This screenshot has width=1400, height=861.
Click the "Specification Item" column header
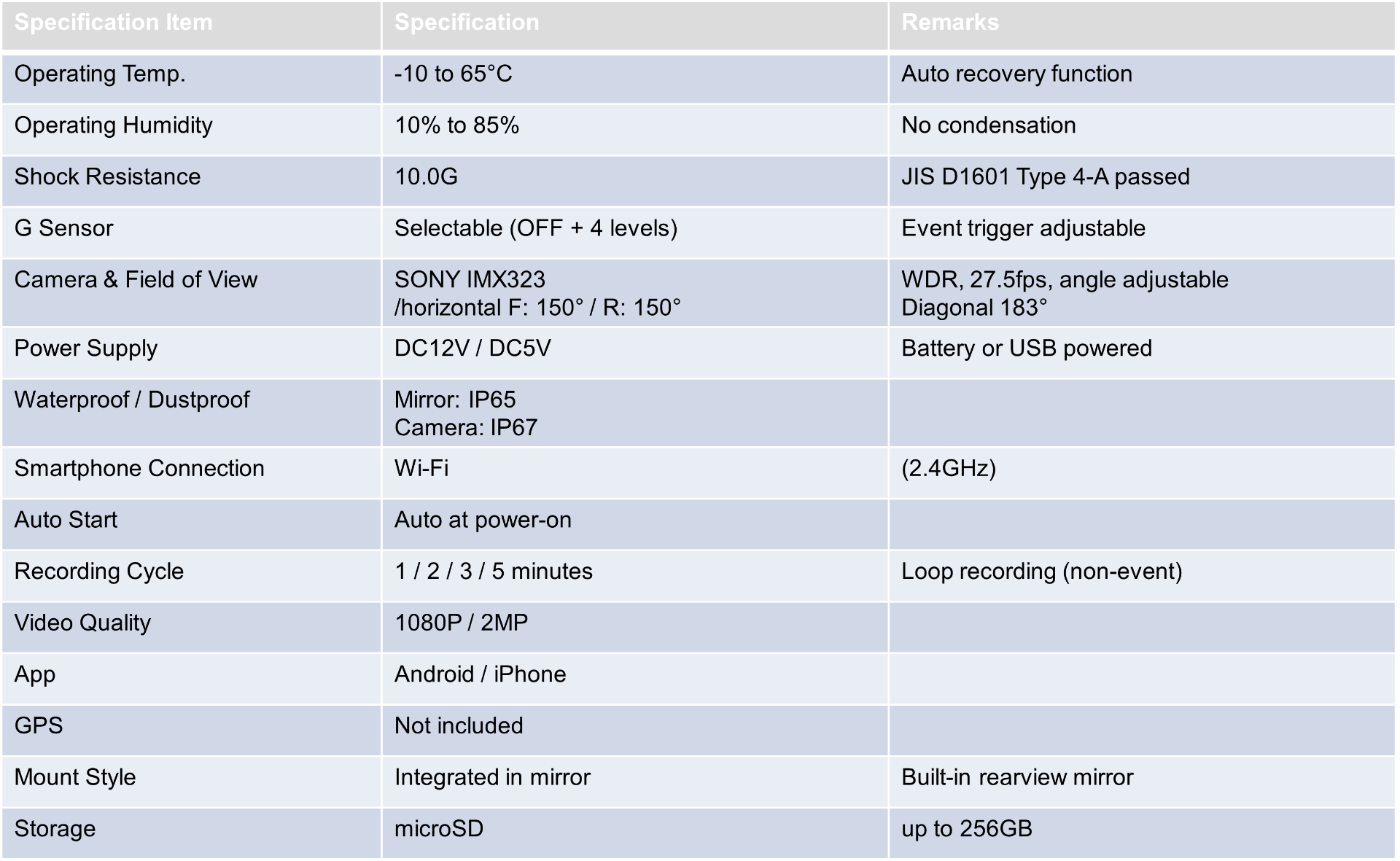pyautogui.click(x=114, y=23)
